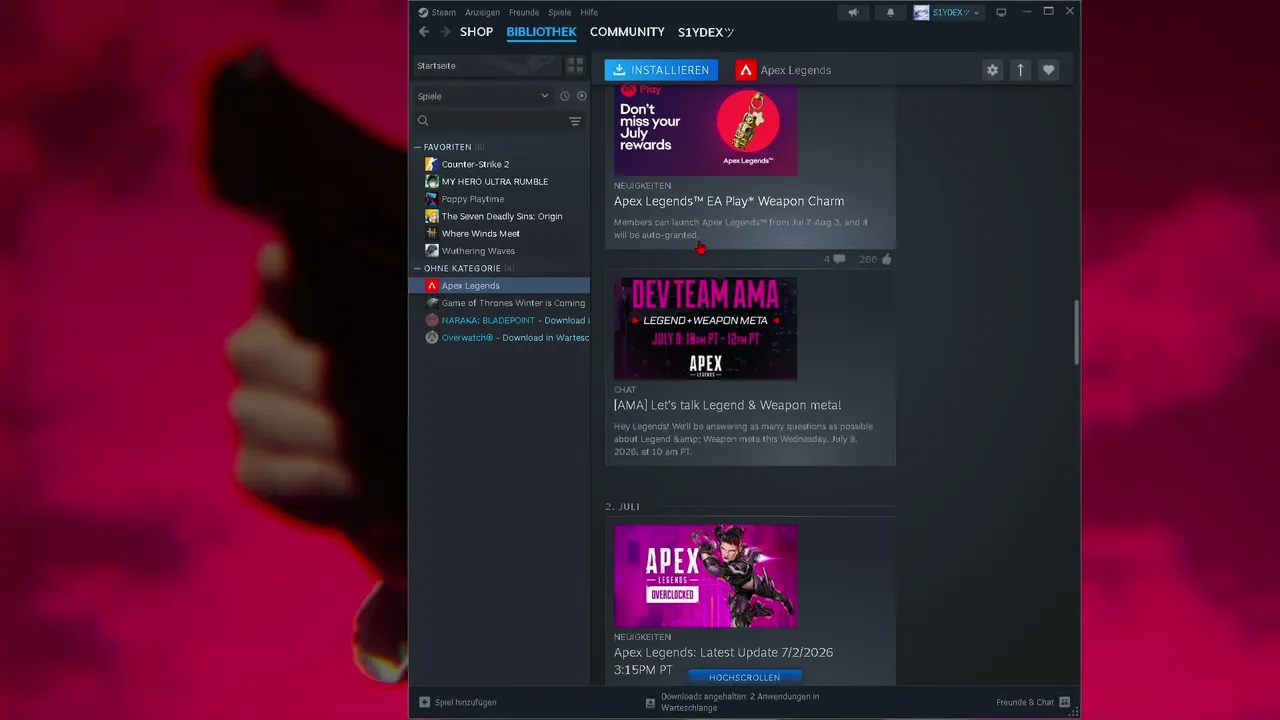This screenshot has width=1280, height=720.
Task: Click The Seven Deadly Sins: Origin icon
Action: point(431,216)
